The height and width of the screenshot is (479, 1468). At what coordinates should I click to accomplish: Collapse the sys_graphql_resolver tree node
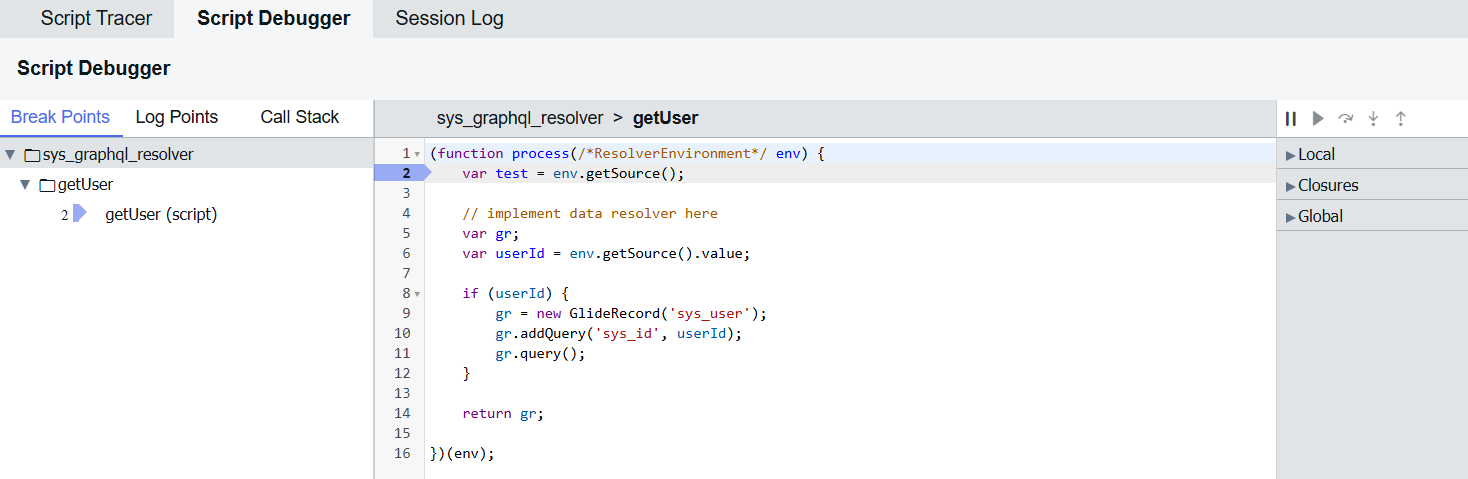(10, 155)
